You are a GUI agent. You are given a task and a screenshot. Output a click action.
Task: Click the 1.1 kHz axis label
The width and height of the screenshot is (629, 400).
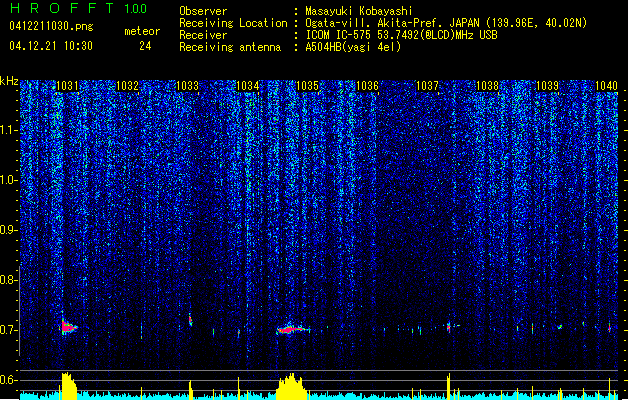point(9,130)
